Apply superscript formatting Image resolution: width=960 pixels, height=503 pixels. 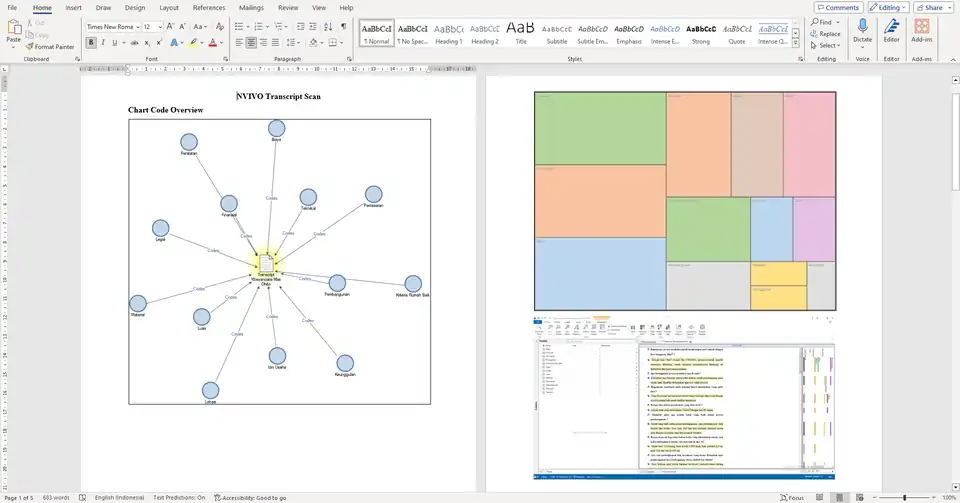point(159,43)
